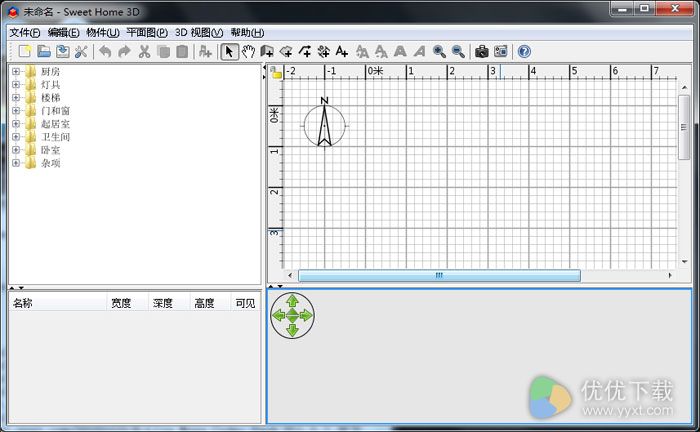
Task: Open a home file with folder icon
Action: pos(44,52)
